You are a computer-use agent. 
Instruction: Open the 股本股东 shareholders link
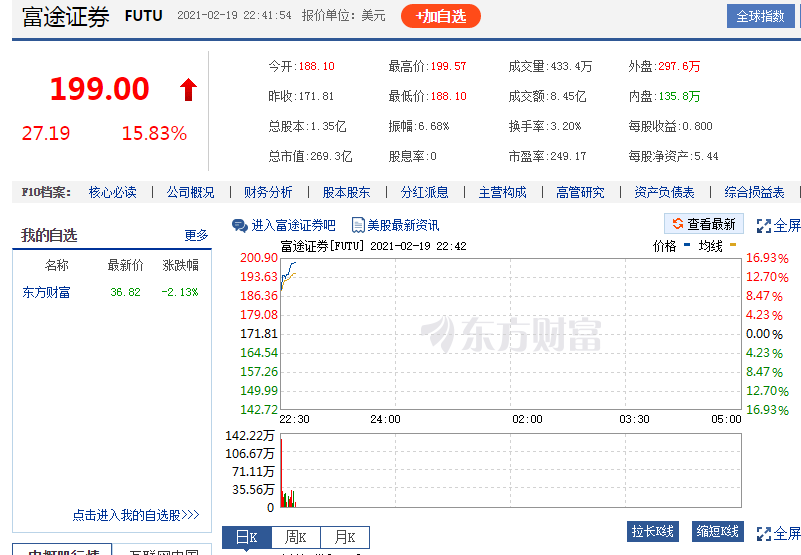[x=346, y=193]
